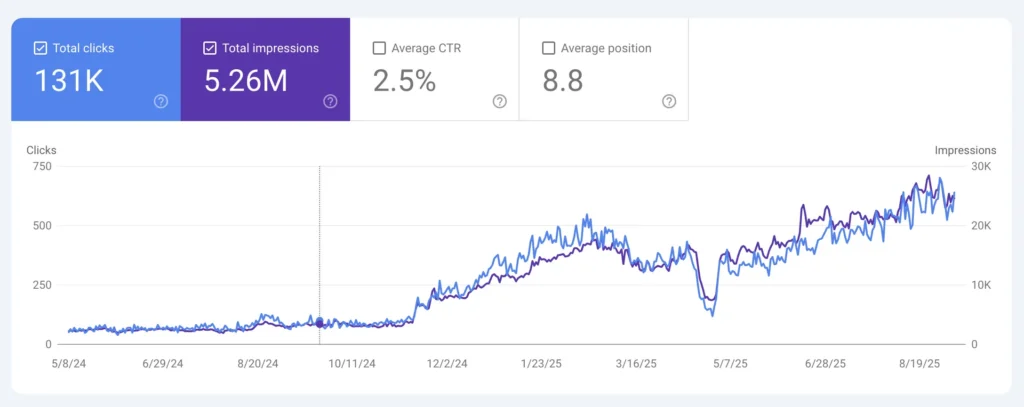Image resolution: width=1024 pixels, height=407 pixels.
Task: Uncheck the Total clicks checkbox
Action: click(x=40, y=47)
